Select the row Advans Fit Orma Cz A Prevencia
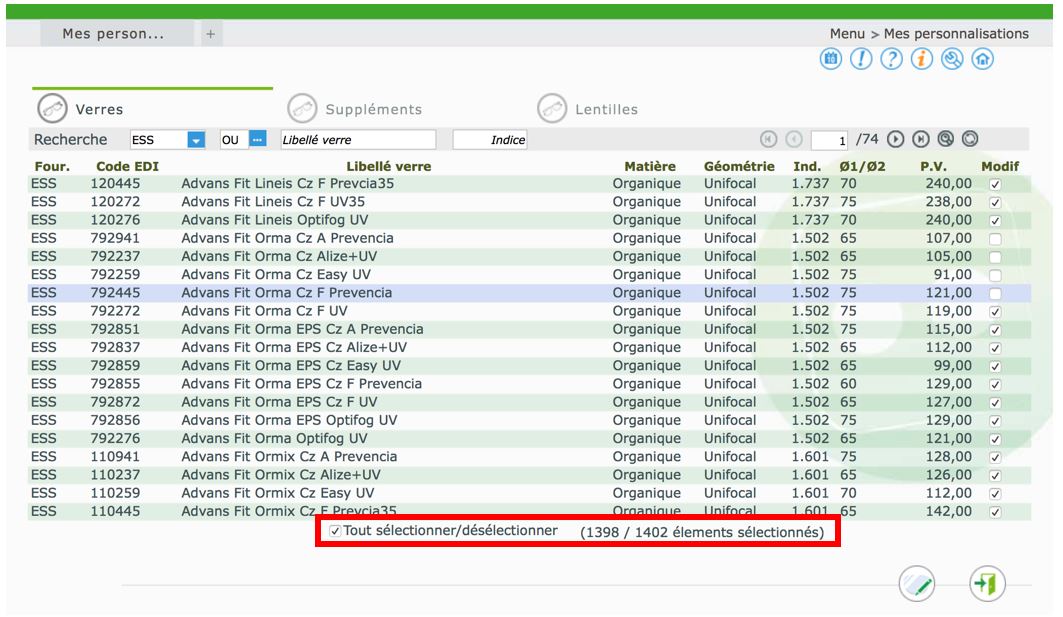Viewport: 1063px width, 617px height. (x=529, y=239)
